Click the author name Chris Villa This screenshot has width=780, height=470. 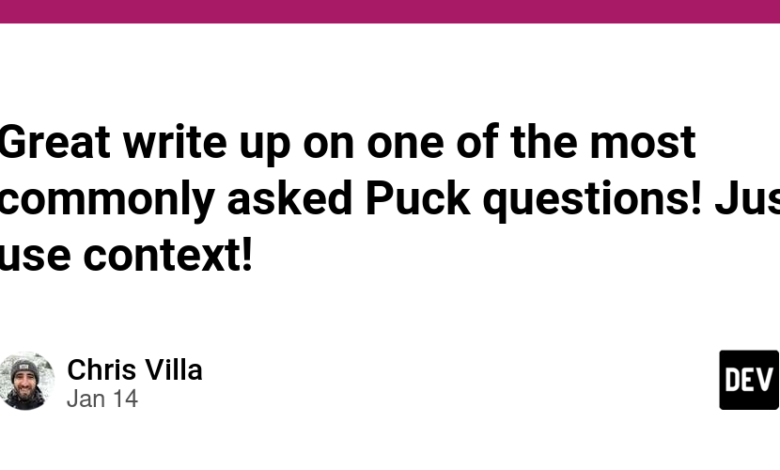point(135,370)
